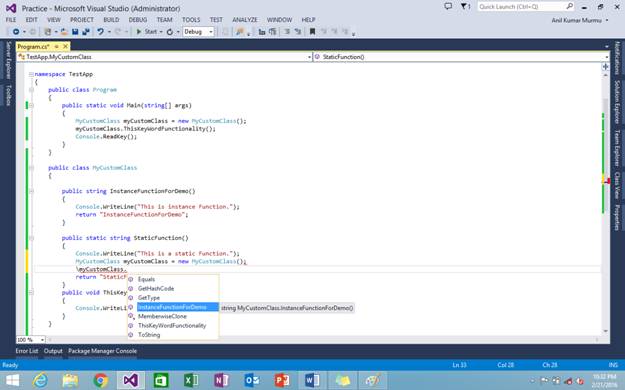The image size is (625, 390).
Task: Click the Windows Start button
Action: coord(12,380)
